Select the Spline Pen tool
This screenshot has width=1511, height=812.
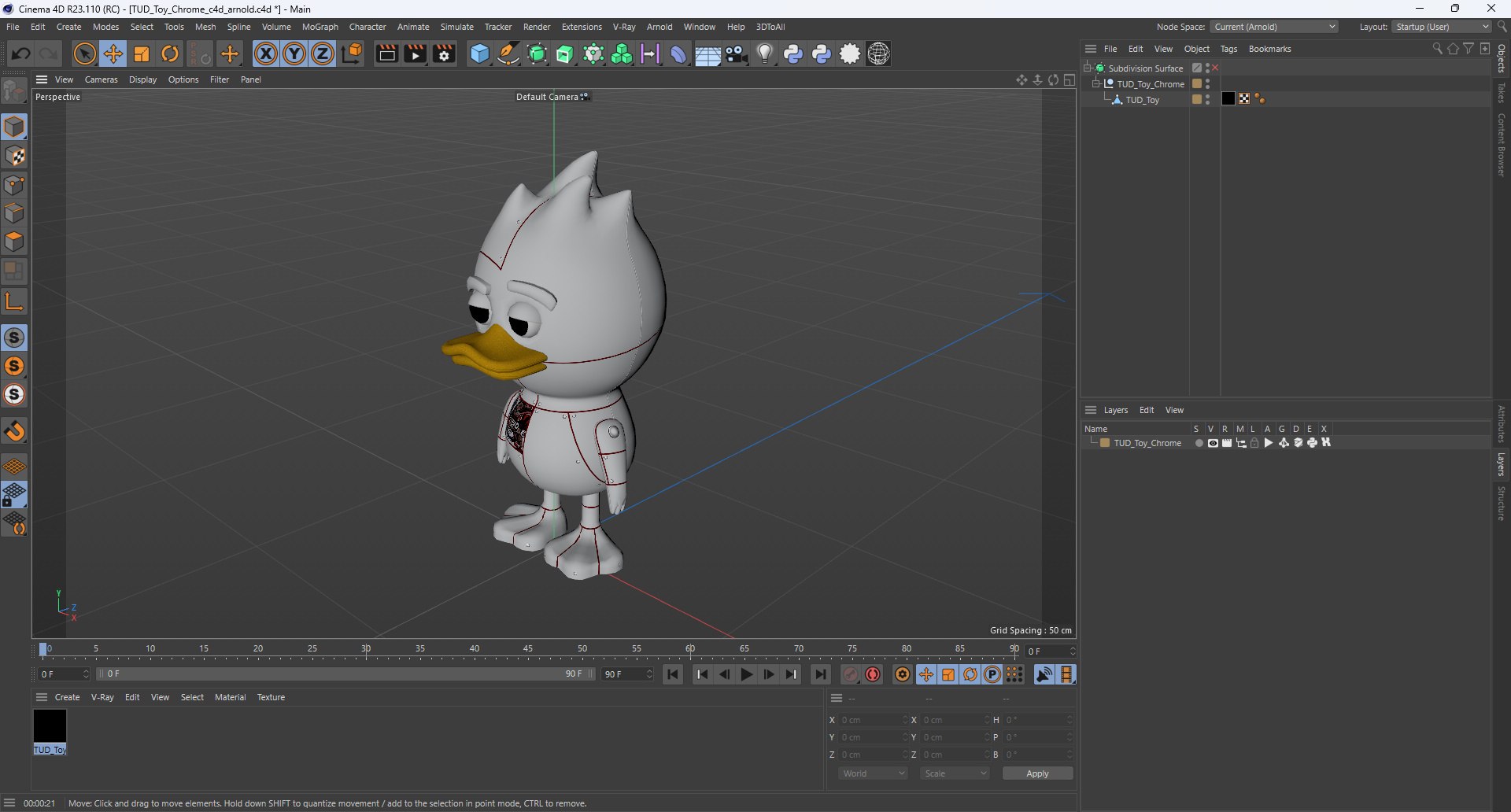click(508, 54)
